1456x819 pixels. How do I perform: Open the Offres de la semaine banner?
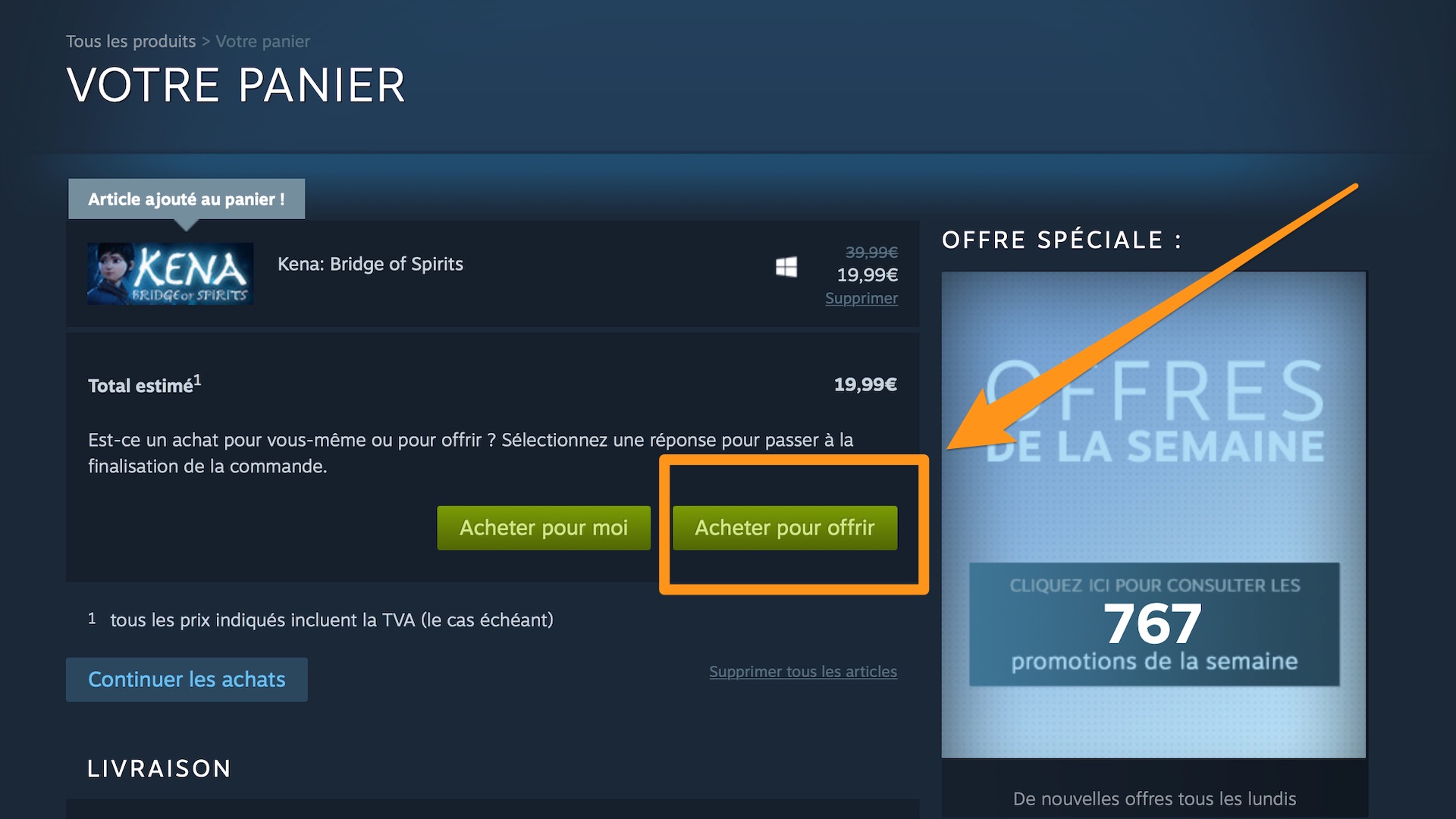coord(1153,515)
